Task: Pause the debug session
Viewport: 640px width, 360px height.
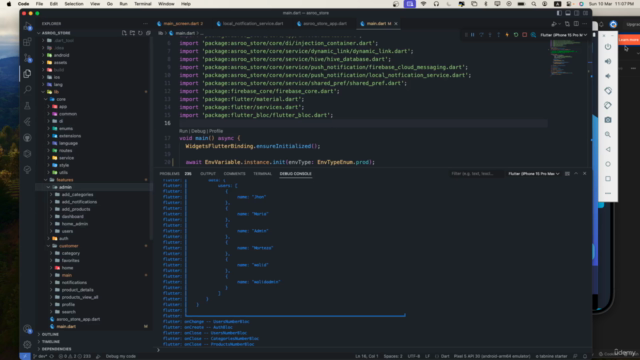Action: [473, 35]
